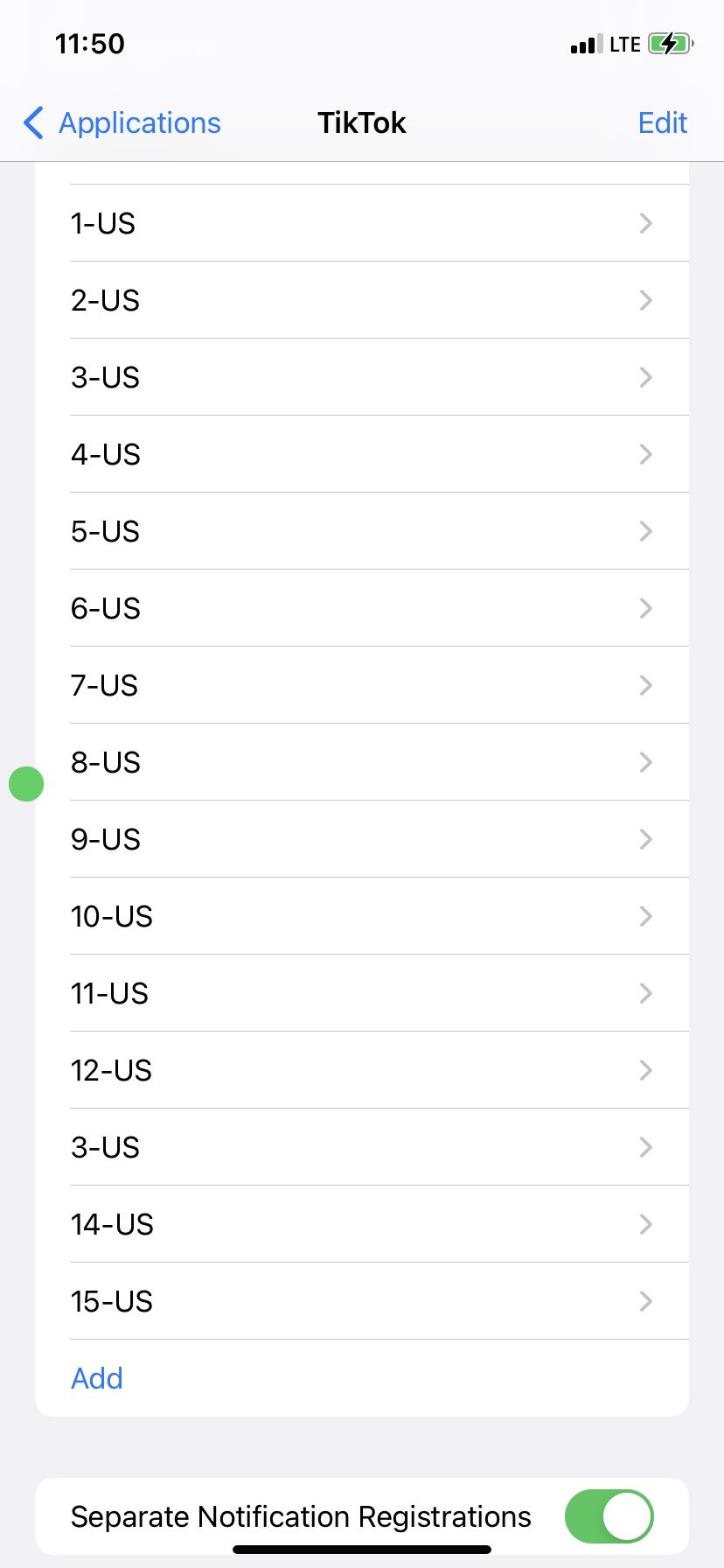Expand the 4-US chevron

tap(645, 454)
